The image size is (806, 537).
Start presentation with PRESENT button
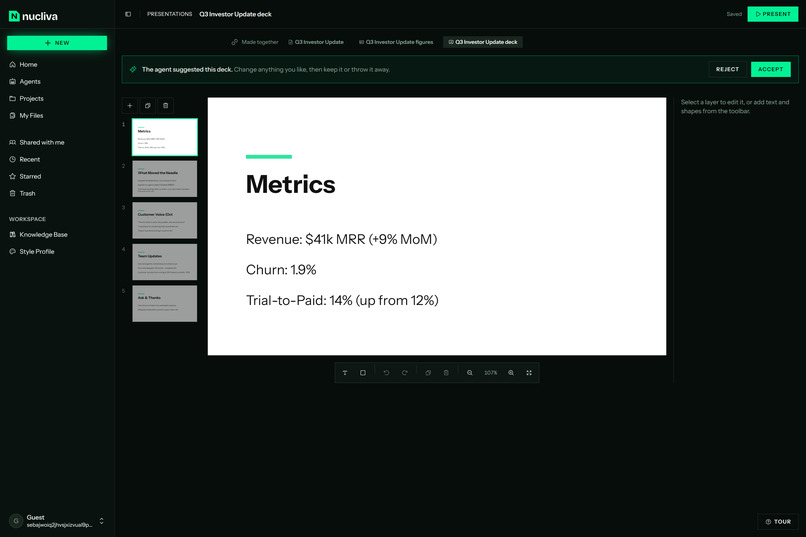(773, 14)
